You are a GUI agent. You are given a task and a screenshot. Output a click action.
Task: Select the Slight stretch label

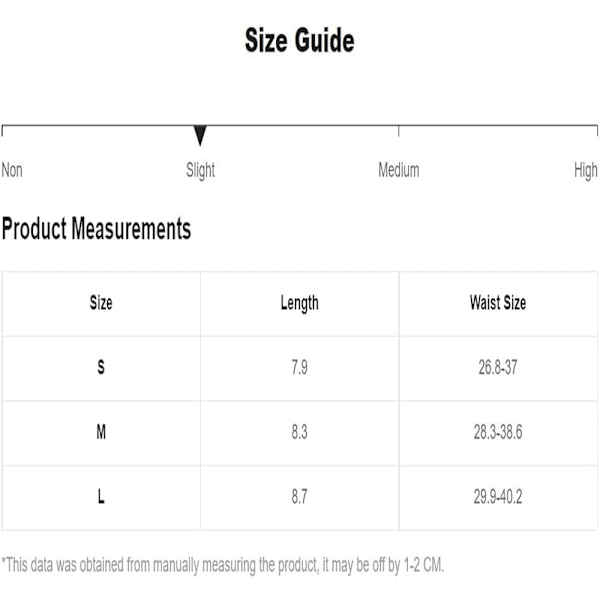pos(200,171)
